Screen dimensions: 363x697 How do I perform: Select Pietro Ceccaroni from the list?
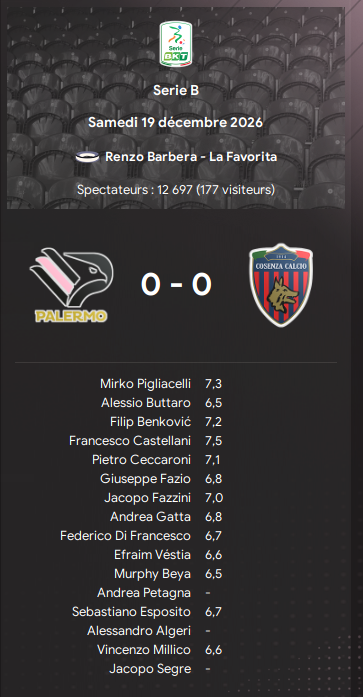[141, 460]
